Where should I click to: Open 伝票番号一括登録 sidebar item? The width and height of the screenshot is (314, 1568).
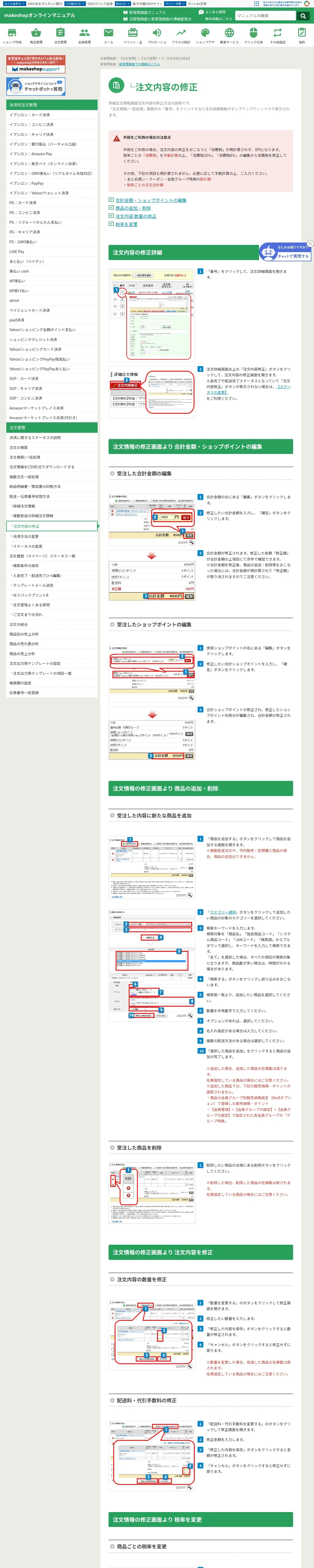click(x=51, y=693)
